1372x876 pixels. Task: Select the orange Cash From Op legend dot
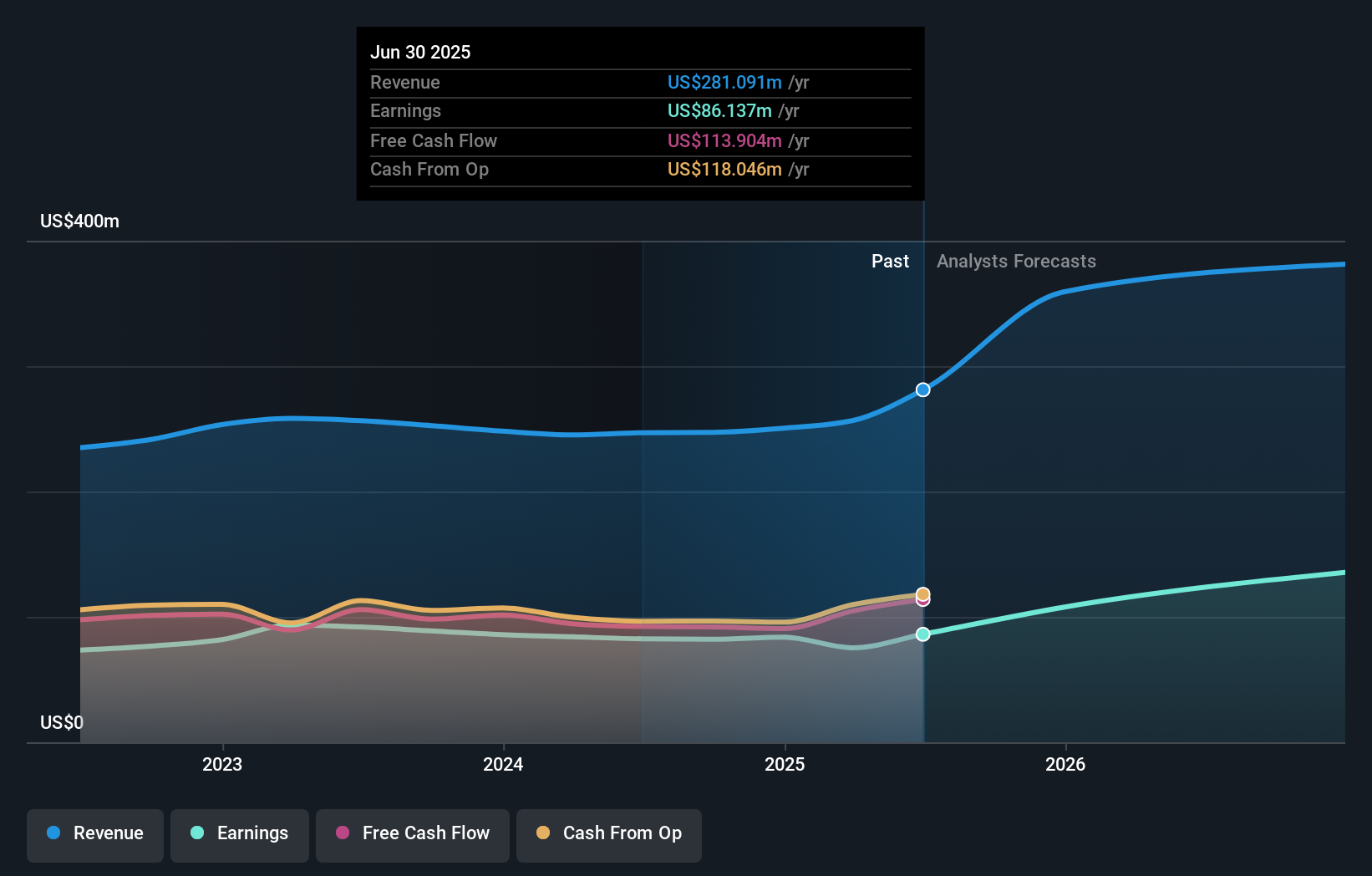coord(544,833)
